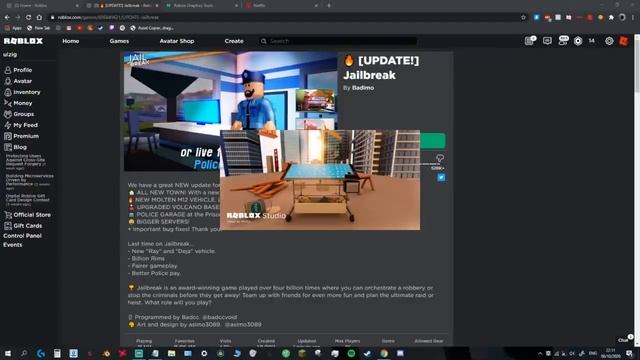Viewport: 640px width, 360px height.
Task: Click the thumbs-down dislike icon
Action: (x=440, y=158)
